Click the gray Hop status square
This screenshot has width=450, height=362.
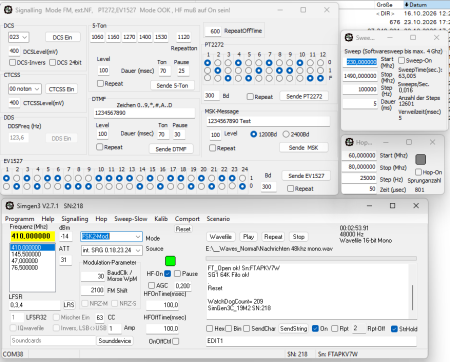tap(421, 159)
